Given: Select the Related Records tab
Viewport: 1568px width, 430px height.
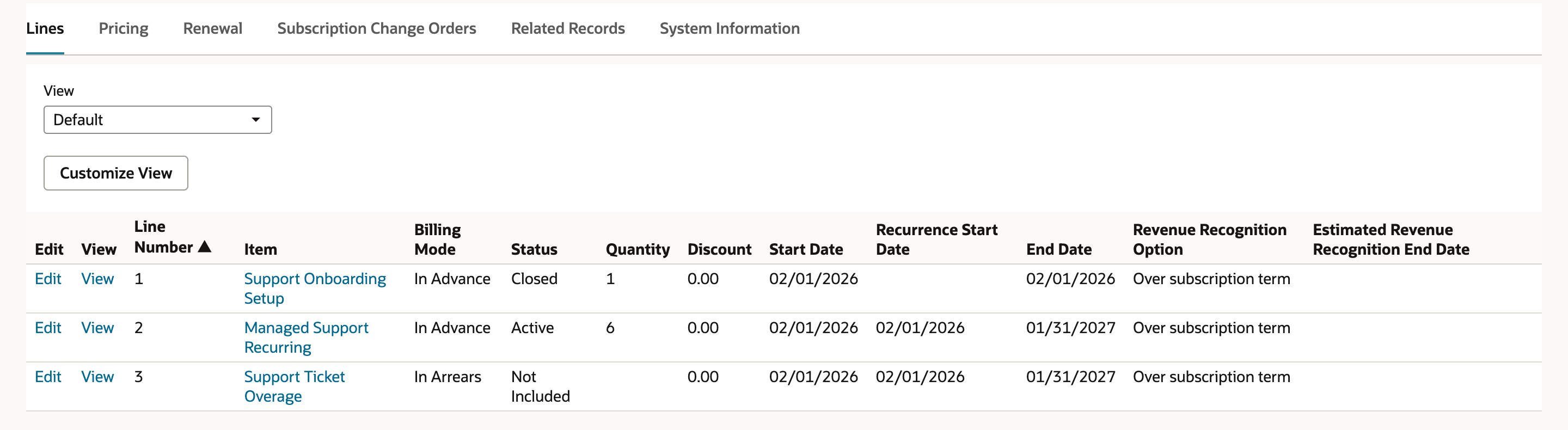Looking at the screenshot, I should (x=568, y=29).
